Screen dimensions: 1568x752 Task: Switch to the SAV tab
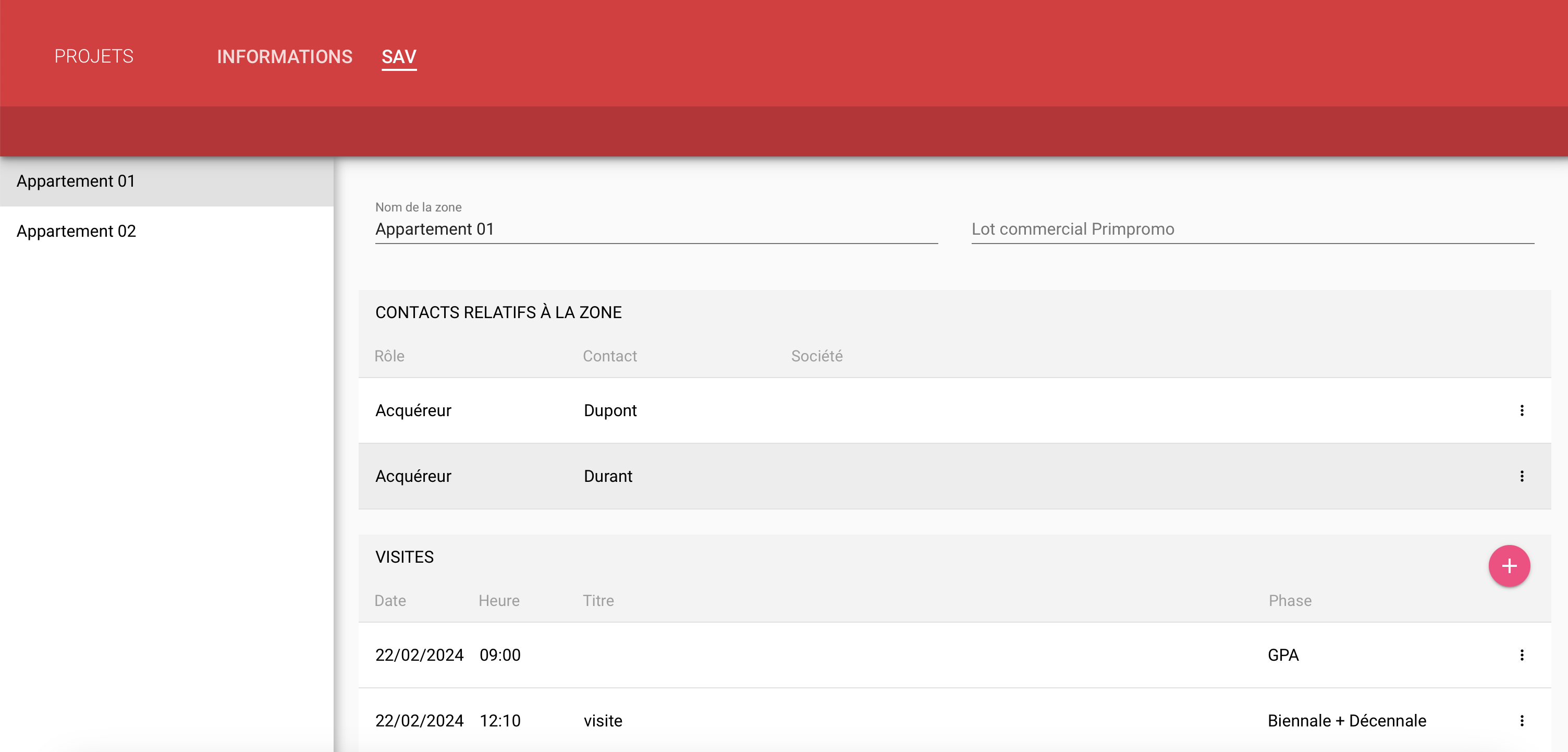click(399, 57)
